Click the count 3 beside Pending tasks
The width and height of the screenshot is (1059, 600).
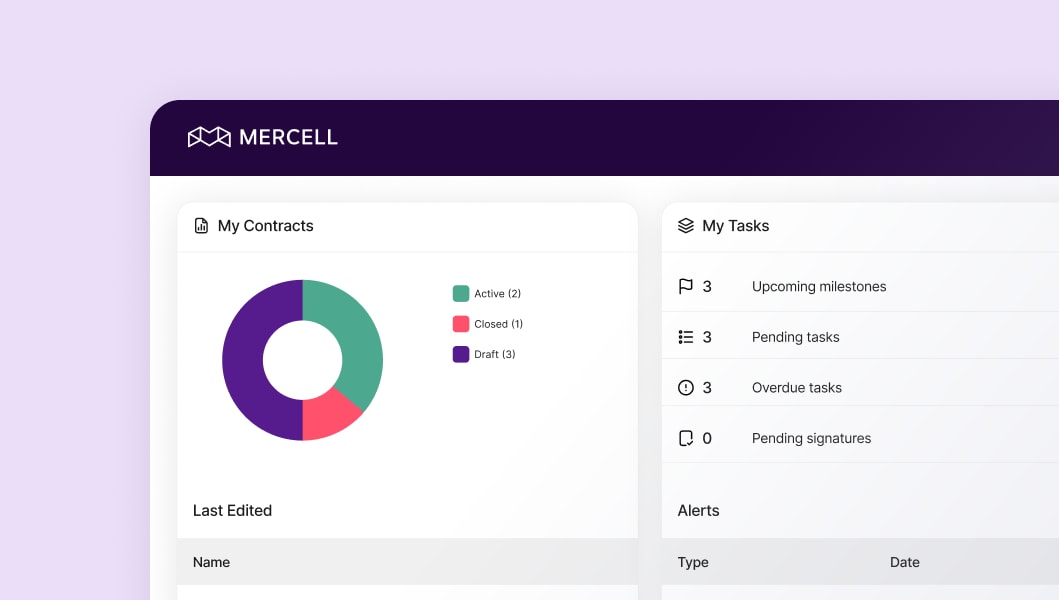[x=707, y=337]
